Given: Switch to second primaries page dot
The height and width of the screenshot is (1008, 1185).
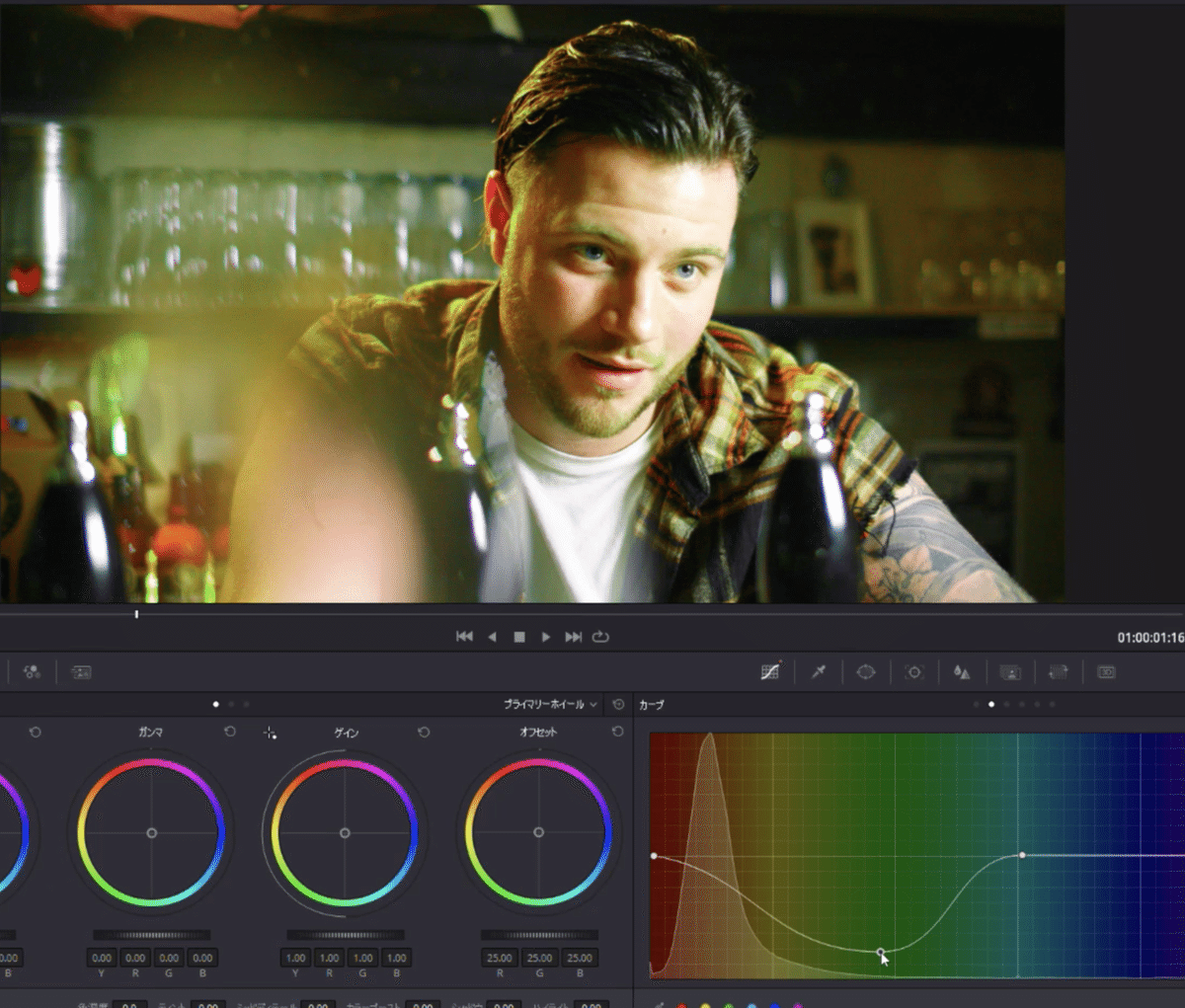Looking at the screenshot, I should 231,704.
